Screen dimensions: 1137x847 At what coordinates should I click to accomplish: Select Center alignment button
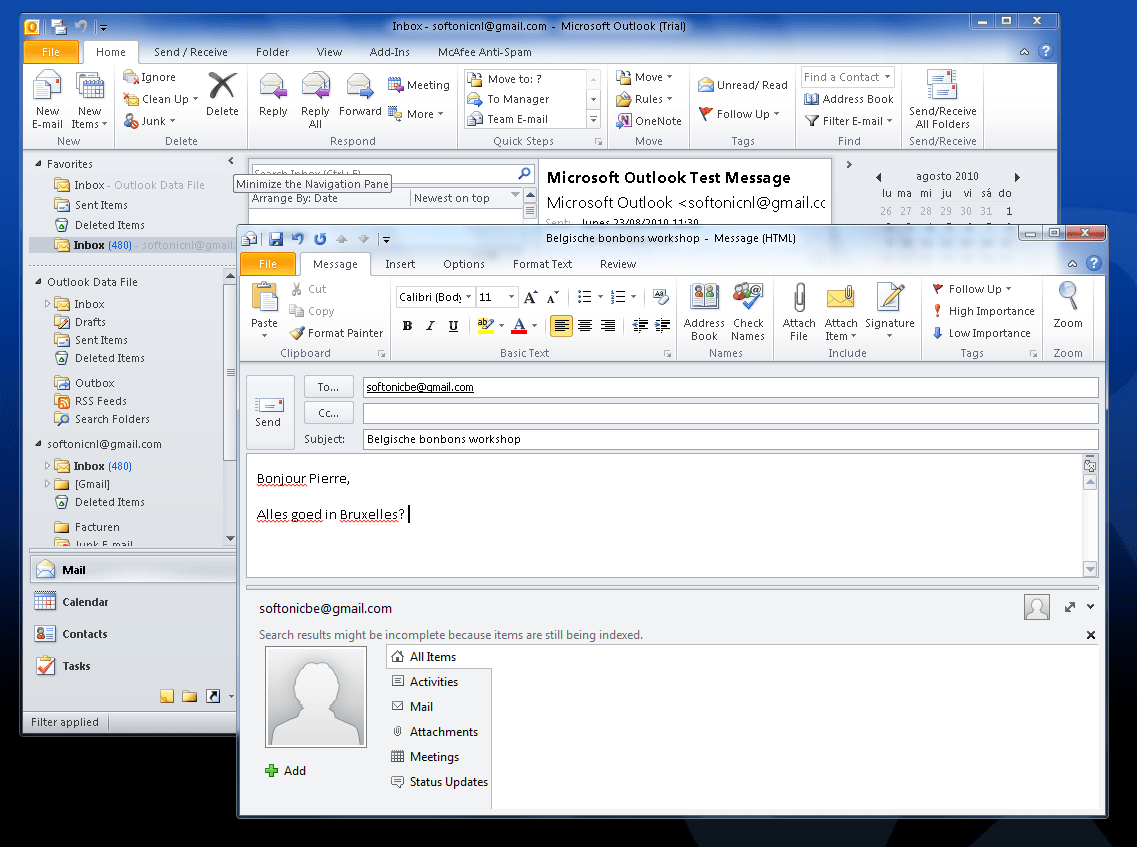(584, 326)
